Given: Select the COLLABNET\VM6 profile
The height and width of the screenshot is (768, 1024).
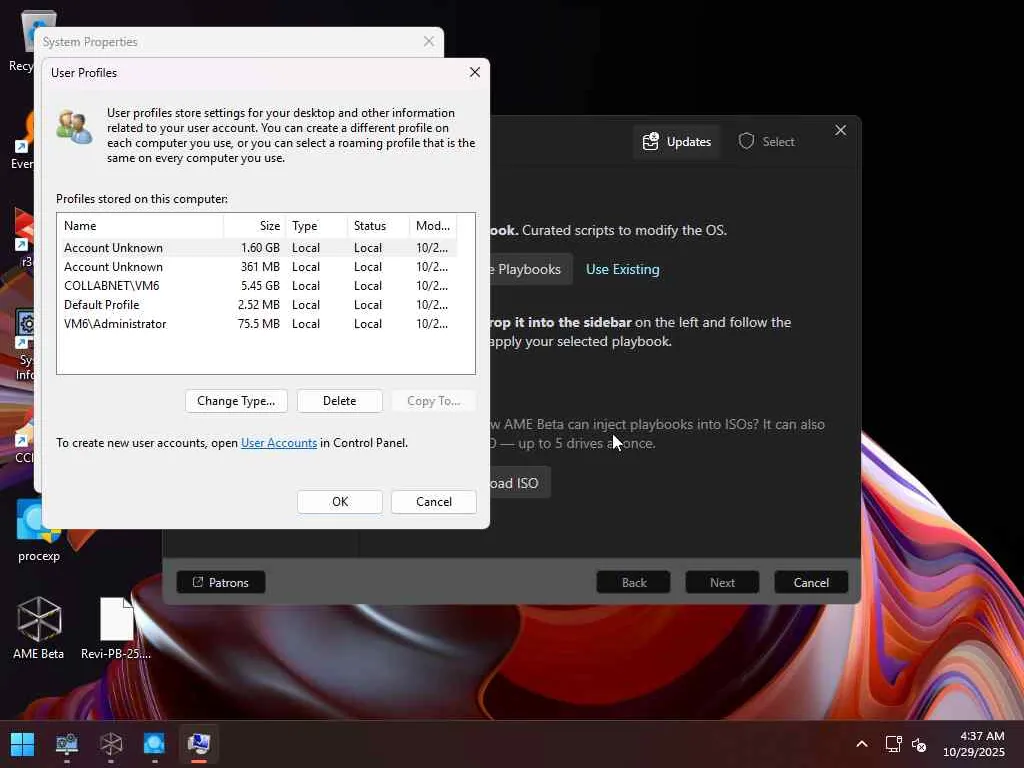Looking at the screenshot, I should [x=257, y=285].
